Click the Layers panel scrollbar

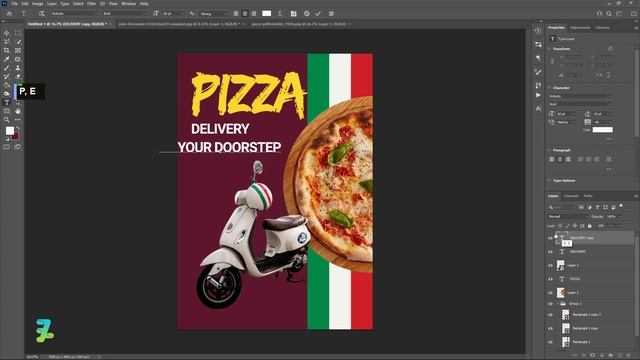click(638, 286)
